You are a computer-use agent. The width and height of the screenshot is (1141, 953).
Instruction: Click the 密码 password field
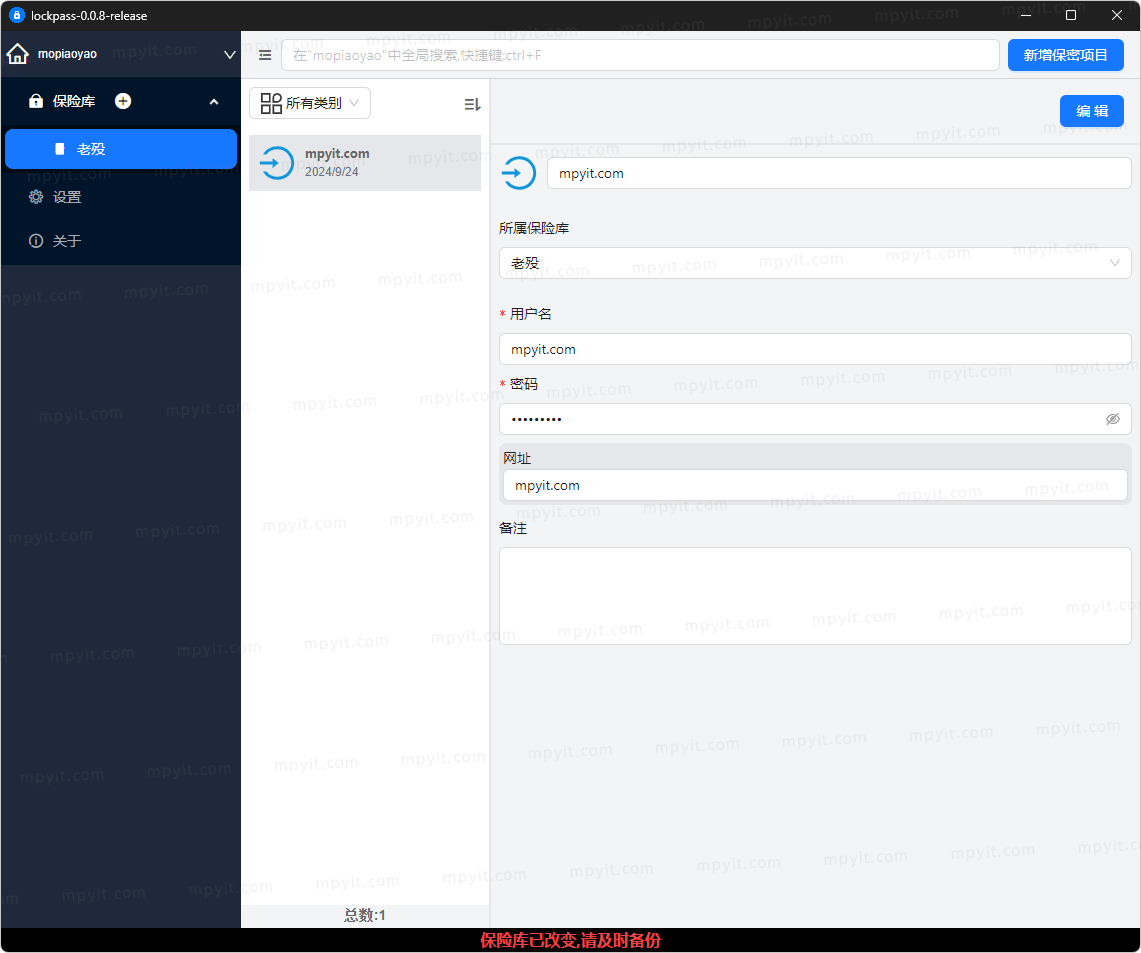[x=815, y=419]
